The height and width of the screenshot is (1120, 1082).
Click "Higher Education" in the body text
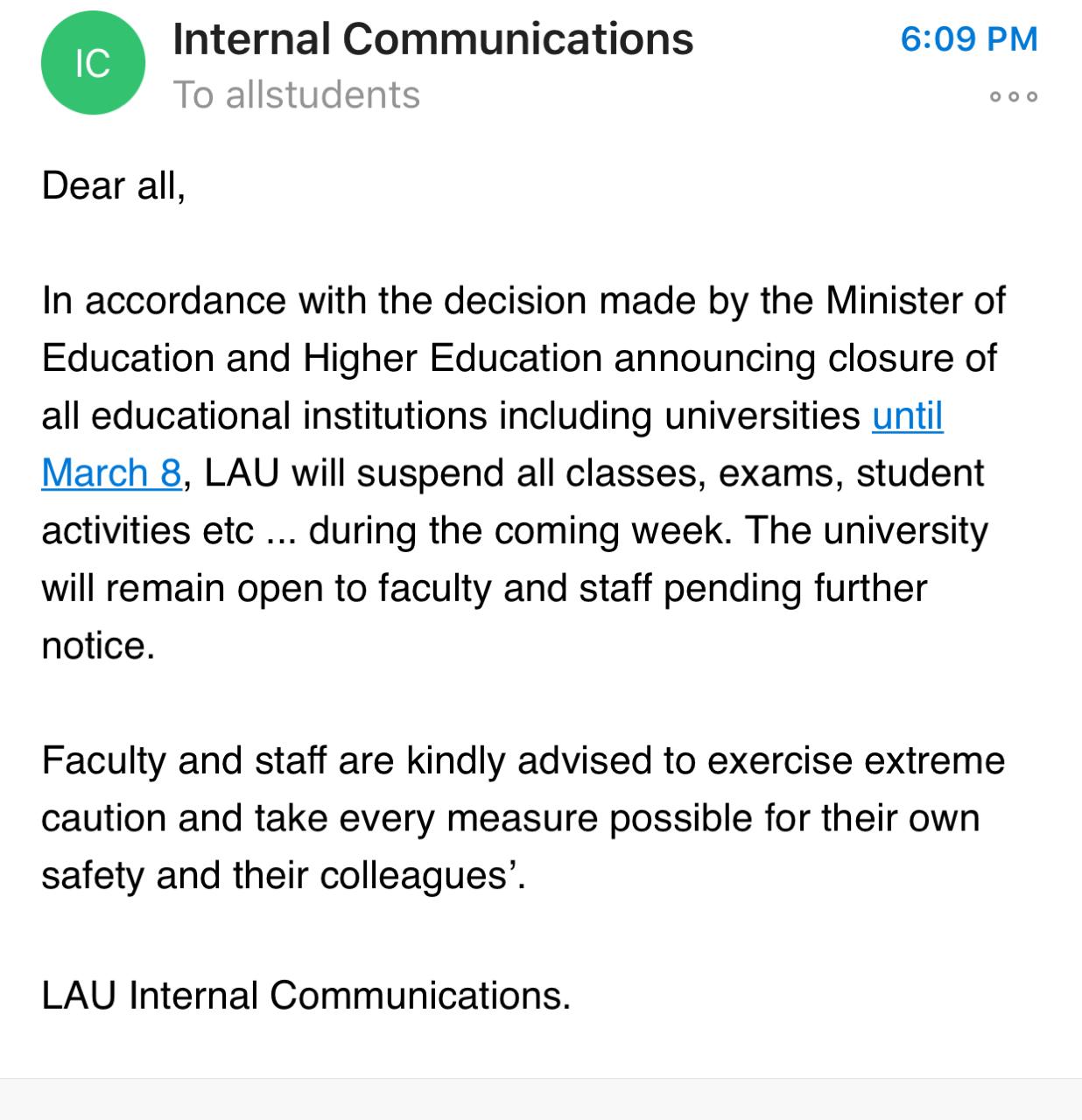(x=453, y=359)
